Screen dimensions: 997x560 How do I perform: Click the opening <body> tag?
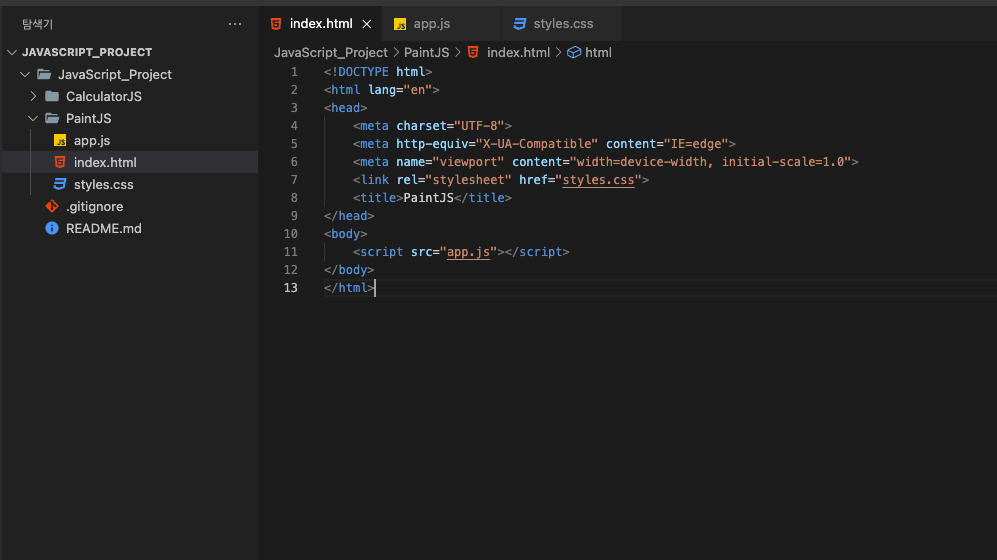pos(345,234)
